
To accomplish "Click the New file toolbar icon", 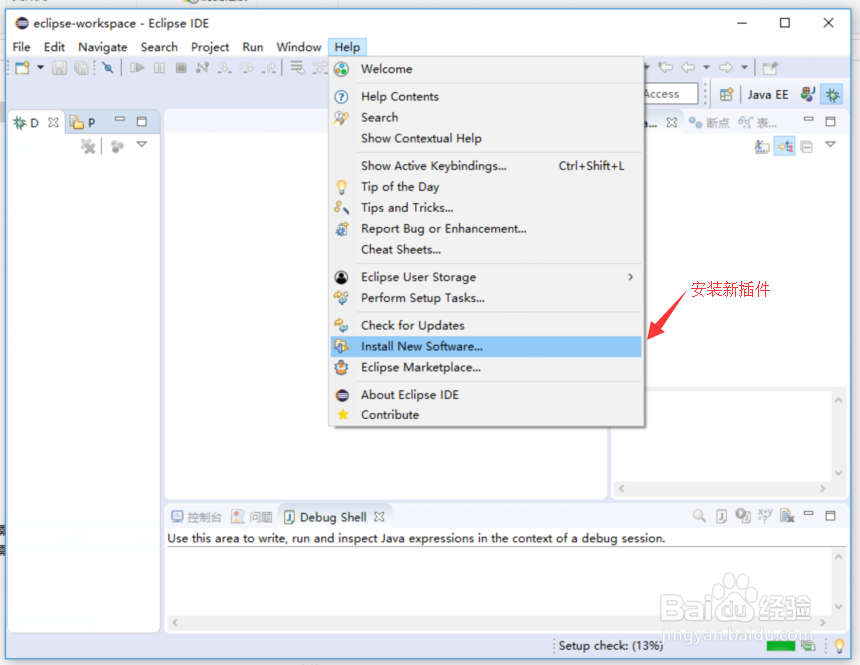I will (23, 68).
